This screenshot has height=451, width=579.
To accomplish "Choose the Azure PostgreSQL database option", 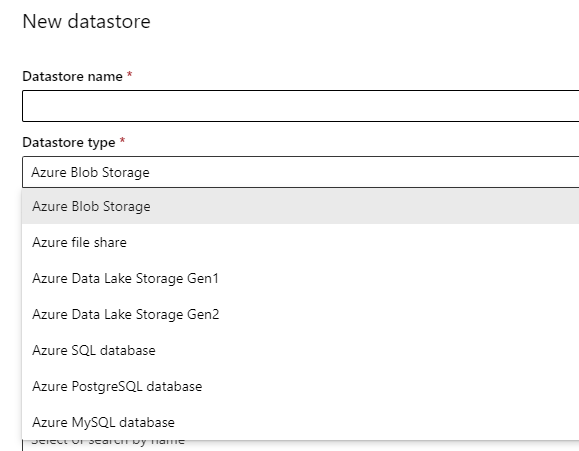I will click(x=301, y=386).
